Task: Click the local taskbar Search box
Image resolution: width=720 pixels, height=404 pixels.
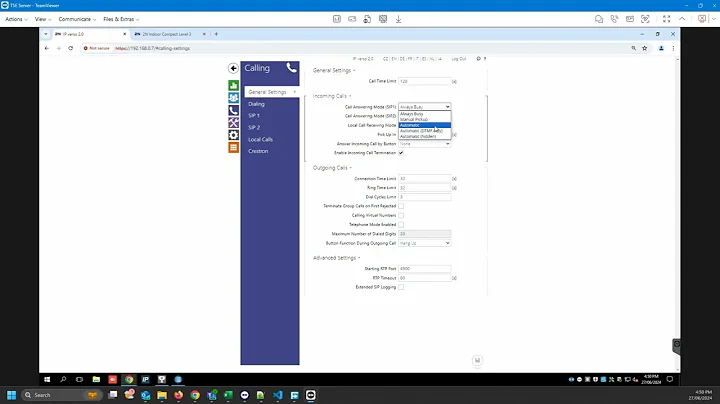Action: (x=61, y=395)
